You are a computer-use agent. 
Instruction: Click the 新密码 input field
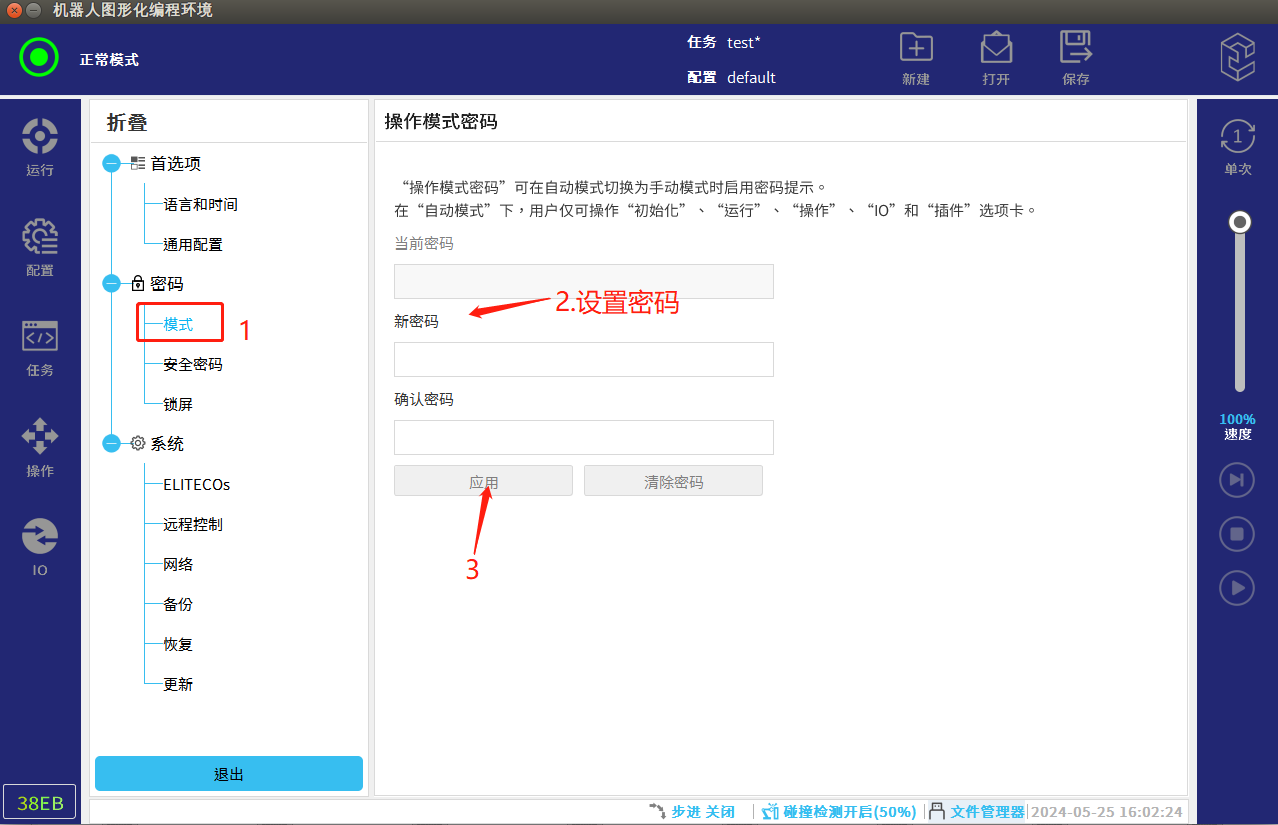point(583,360)
